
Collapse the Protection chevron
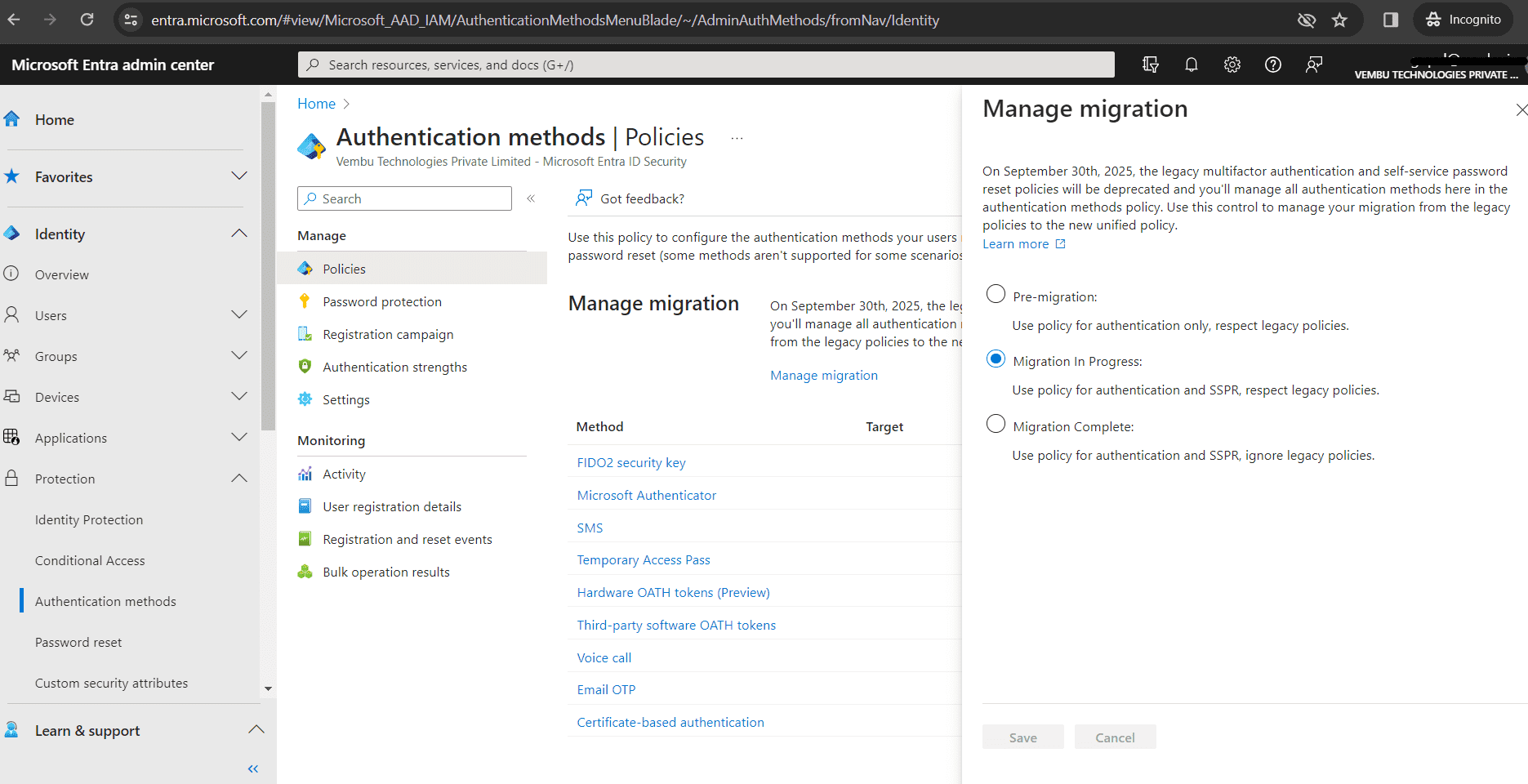click(x=239, y=479)
